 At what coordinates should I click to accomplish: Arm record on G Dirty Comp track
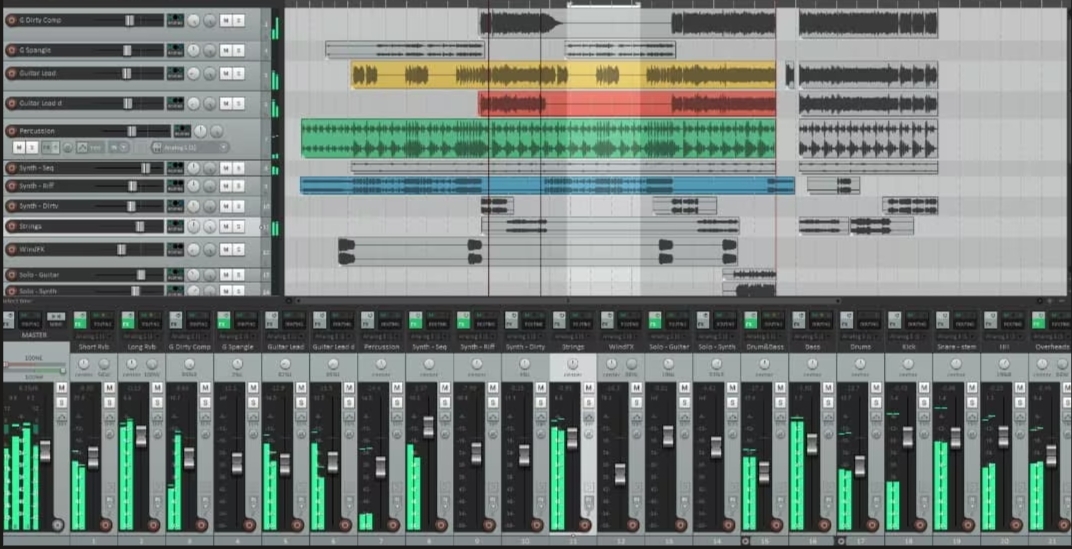coord(11,20)
